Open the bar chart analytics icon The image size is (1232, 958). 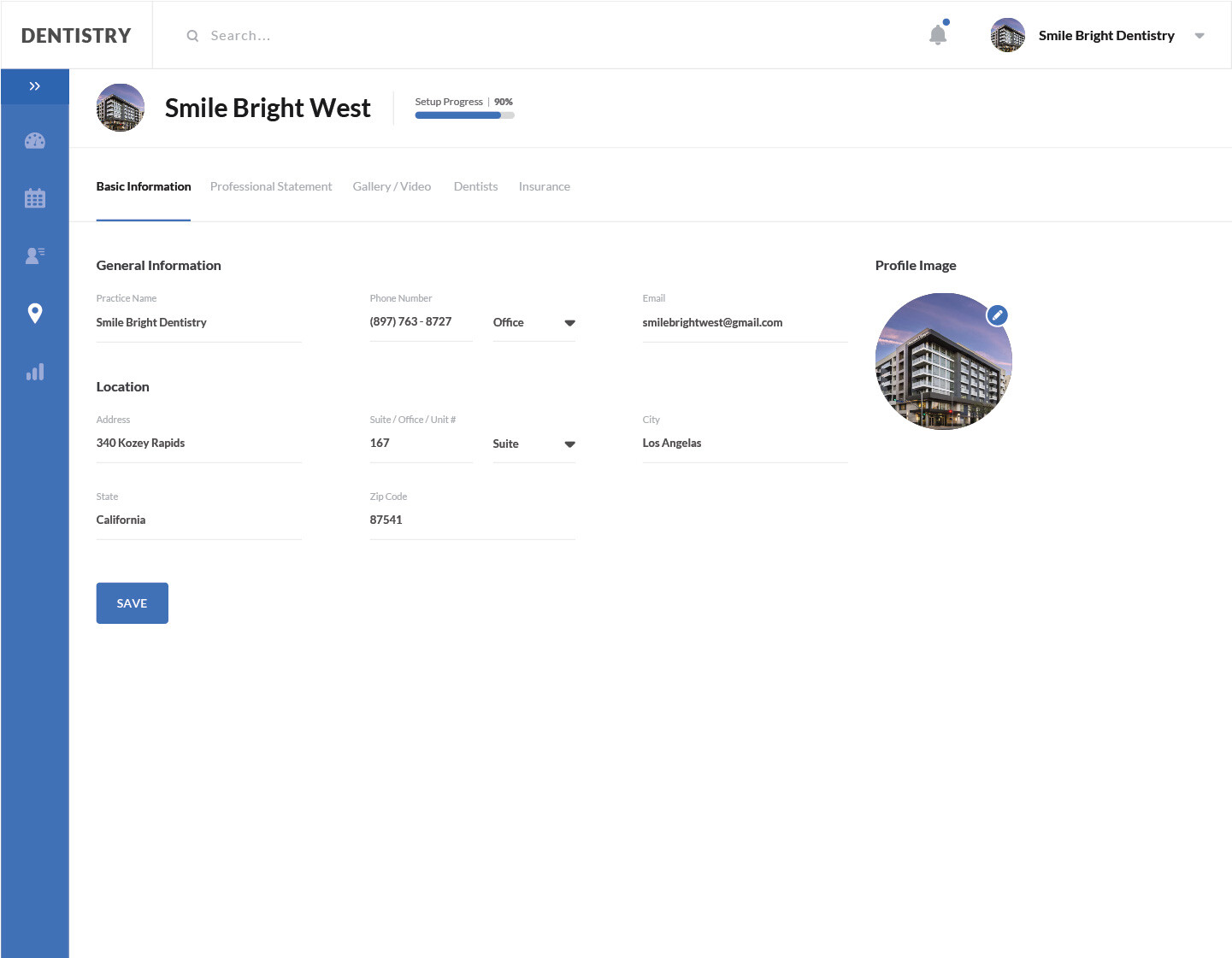click(34, 372)
